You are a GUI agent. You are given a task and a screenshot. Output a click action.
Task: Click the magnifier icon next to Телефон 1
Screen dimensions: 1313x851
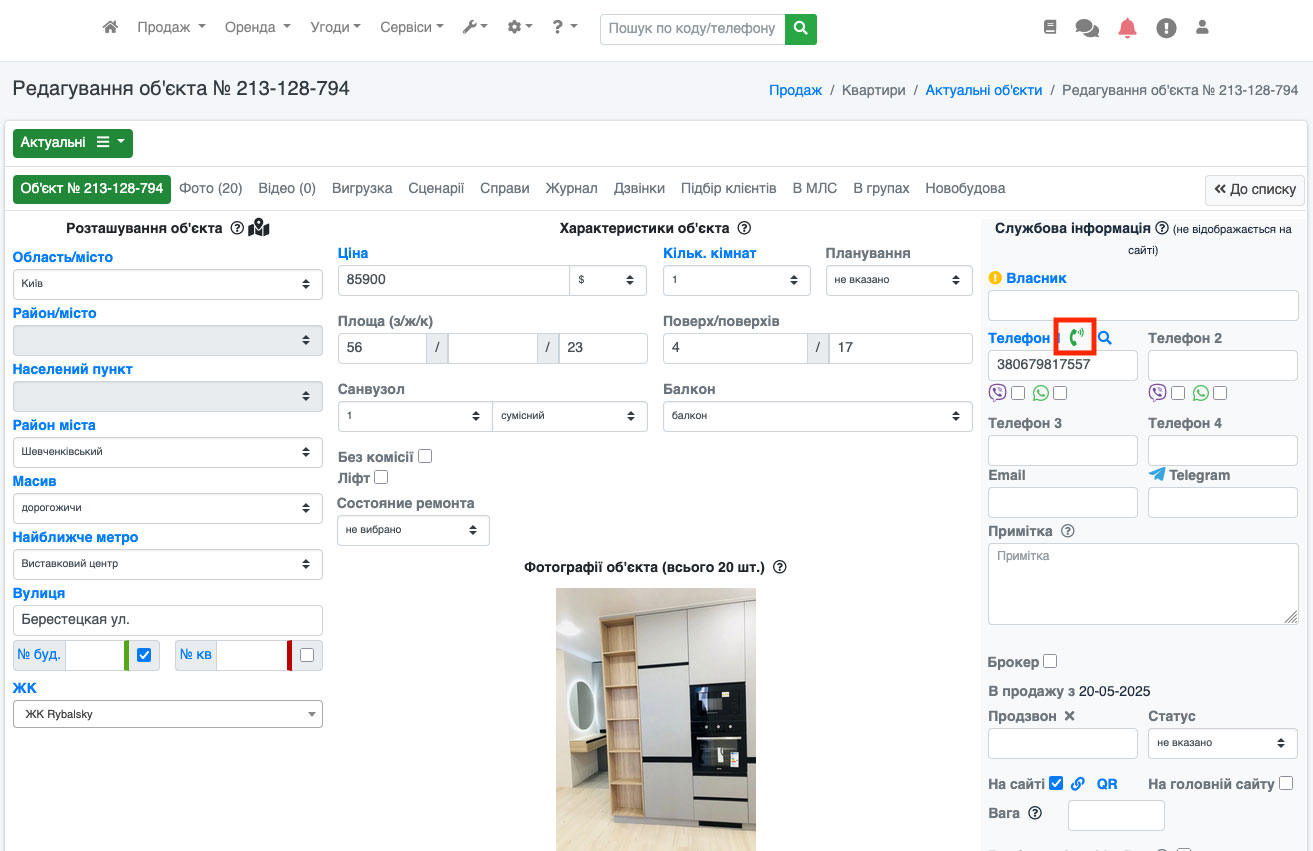1105,338
